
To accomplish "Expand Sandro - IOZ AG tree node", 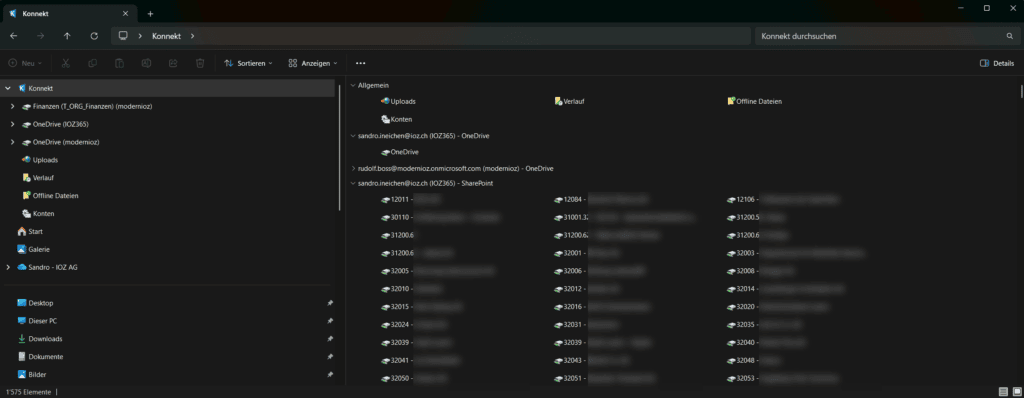I will [8, 267].
